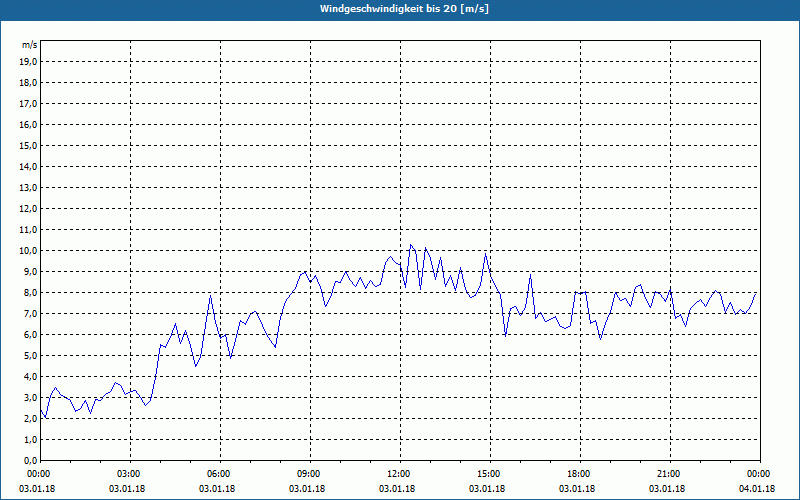Select the '03:00' time label
The image size is (800, 500).
(x=131, y=474)
